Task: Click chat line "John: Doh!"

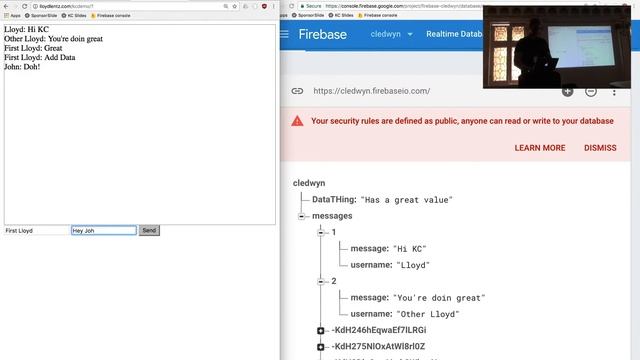Action: (22, 67)
